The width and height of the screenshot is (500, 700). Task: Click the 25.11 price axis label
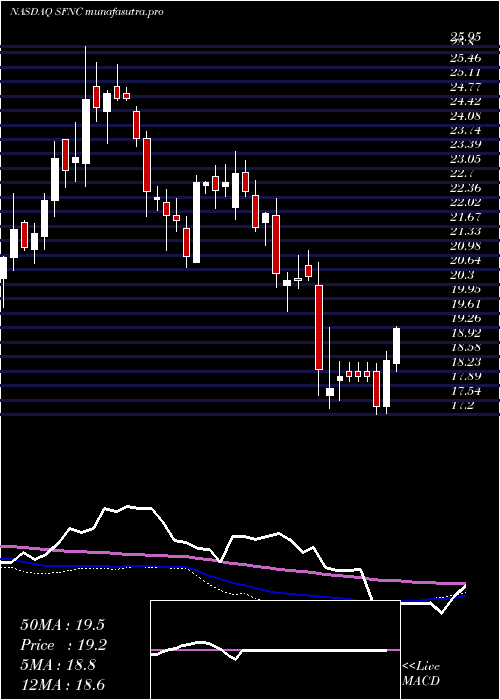click(x=466, y=72)
